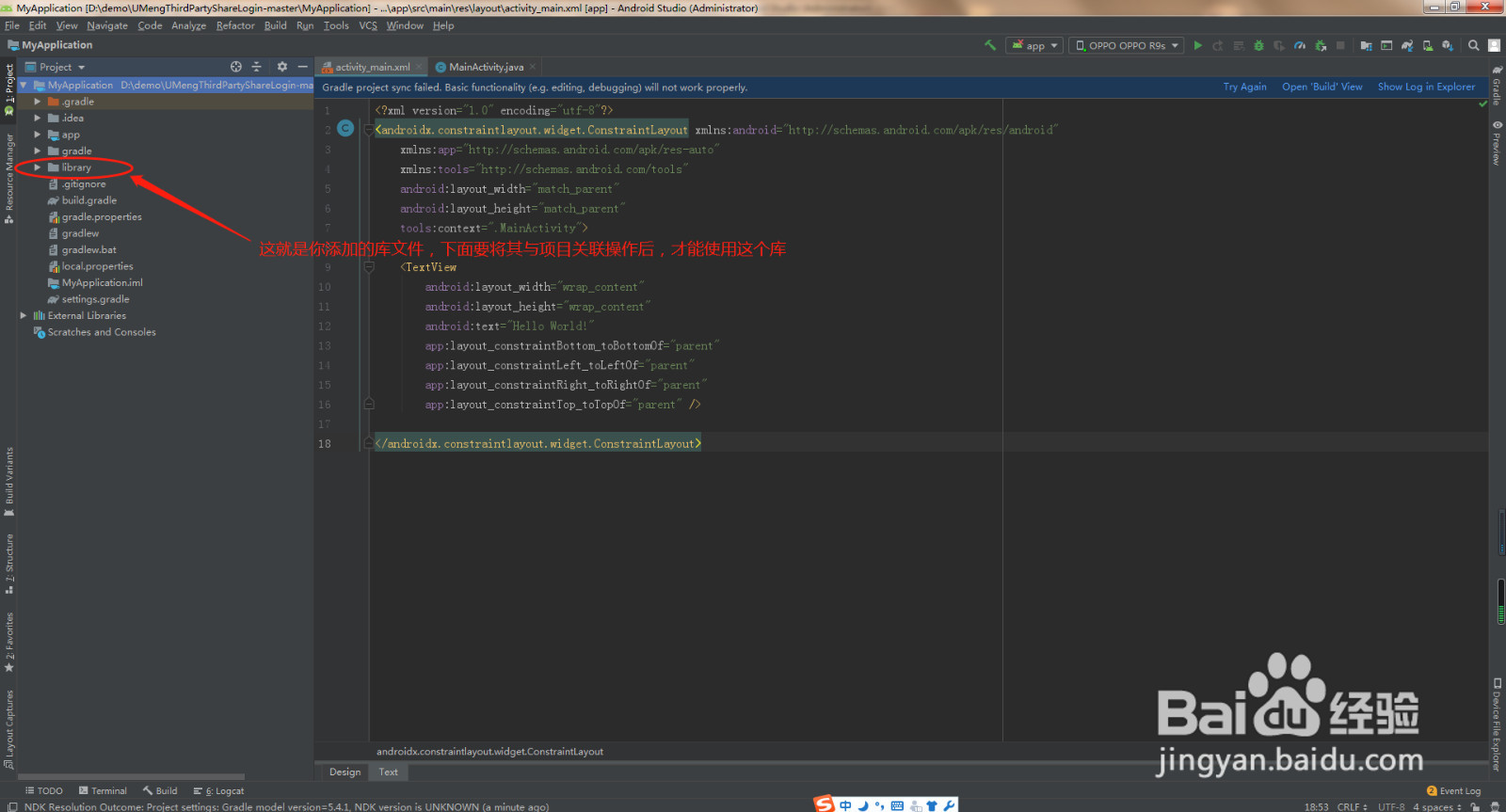Toggle the Favorites tool window

tap(9, 643)
